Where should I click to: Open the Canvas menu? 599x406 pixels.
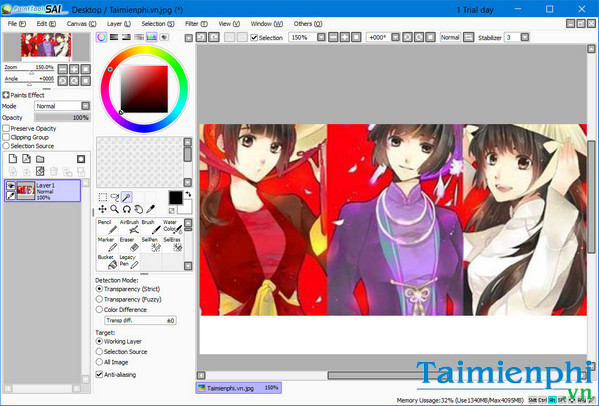[x=81, y=24]
